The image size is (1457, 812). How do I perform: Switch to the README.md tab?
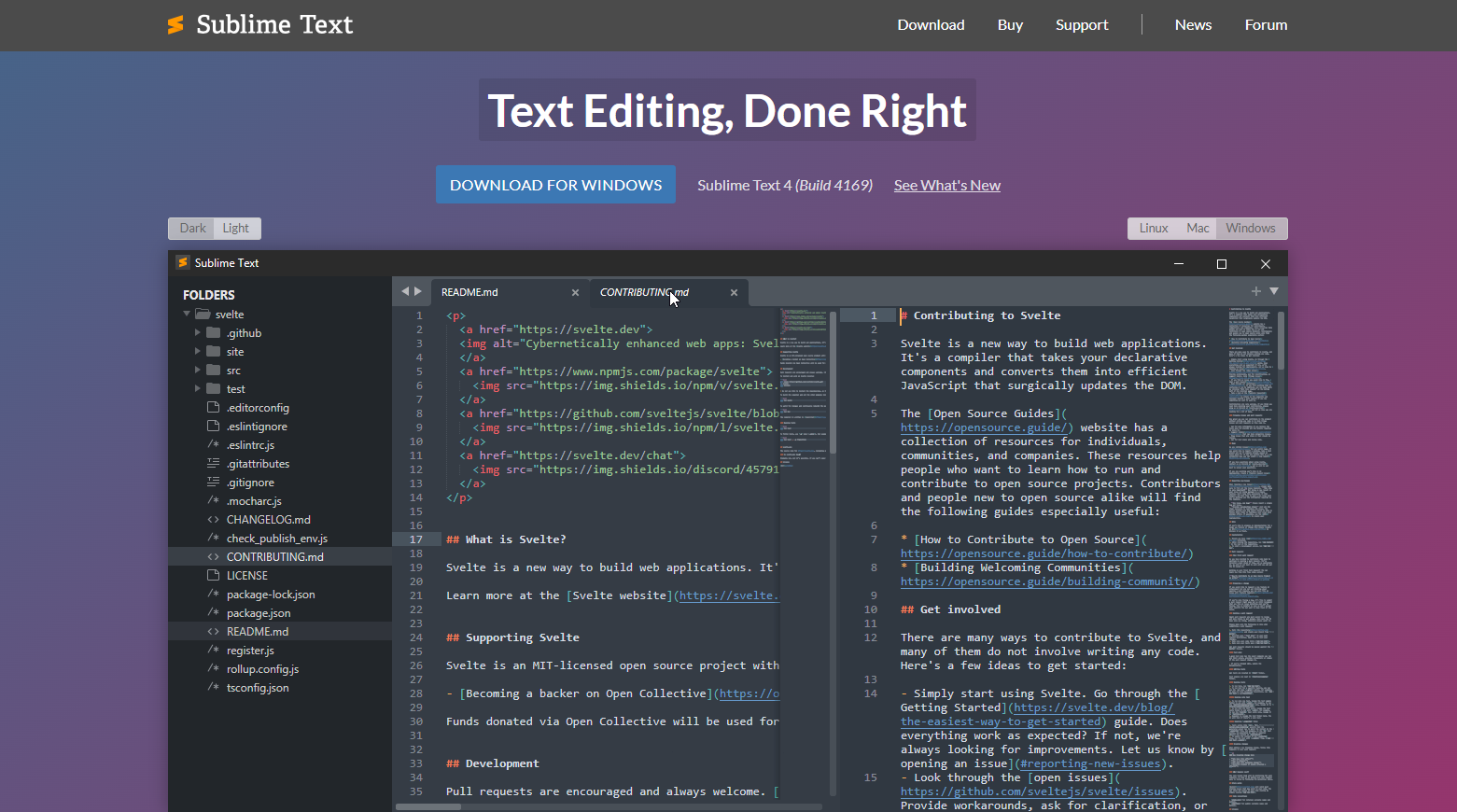[469, 293]
